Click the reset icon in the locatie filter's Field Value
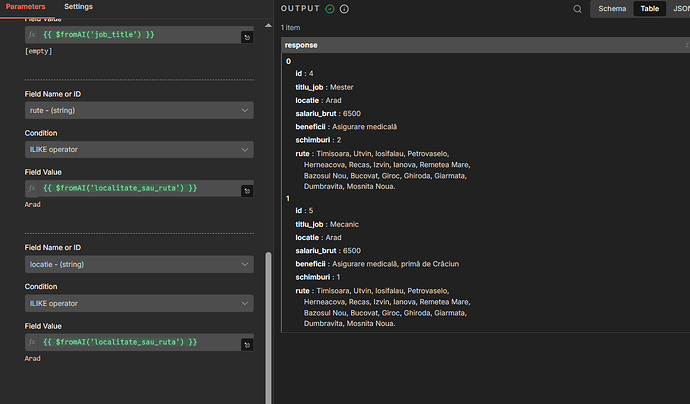The height and width of the screenshot is (404, 690). (246, 344)
